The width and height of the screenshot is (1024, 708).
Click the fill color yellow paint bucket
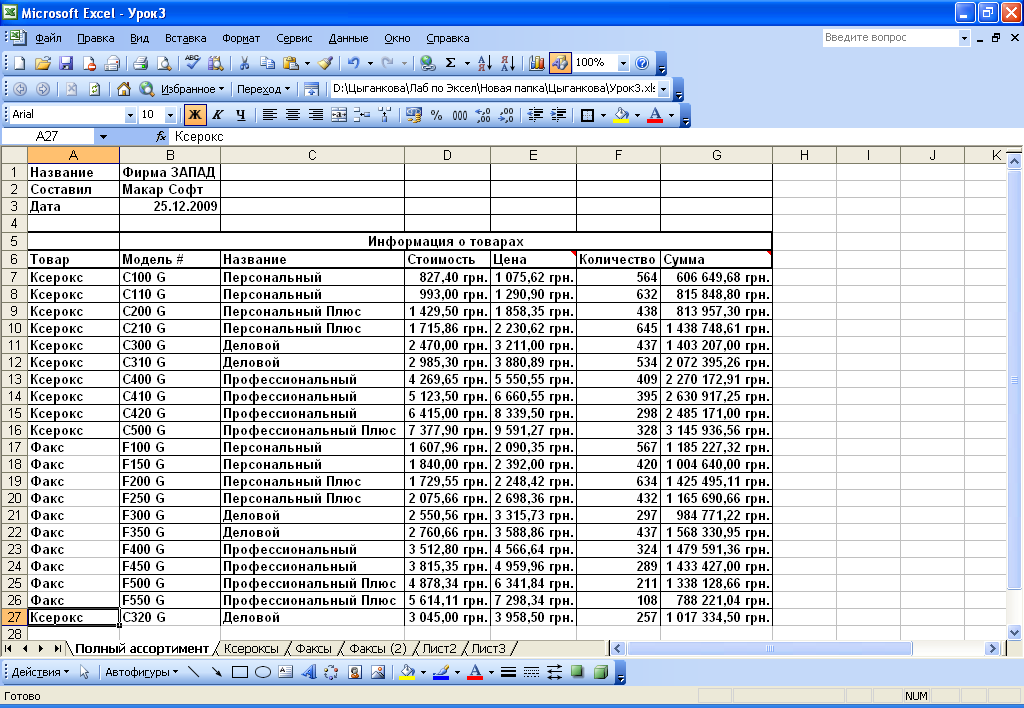(x=621, y=116)
